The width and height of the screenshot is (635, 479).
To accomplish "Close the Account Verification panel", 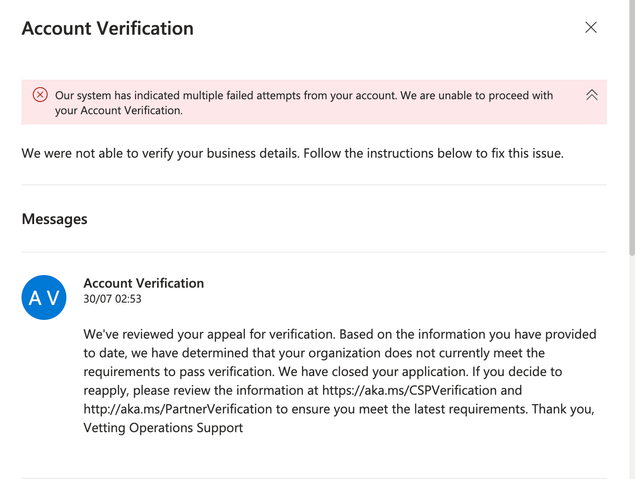I will (x=591, y=28).
